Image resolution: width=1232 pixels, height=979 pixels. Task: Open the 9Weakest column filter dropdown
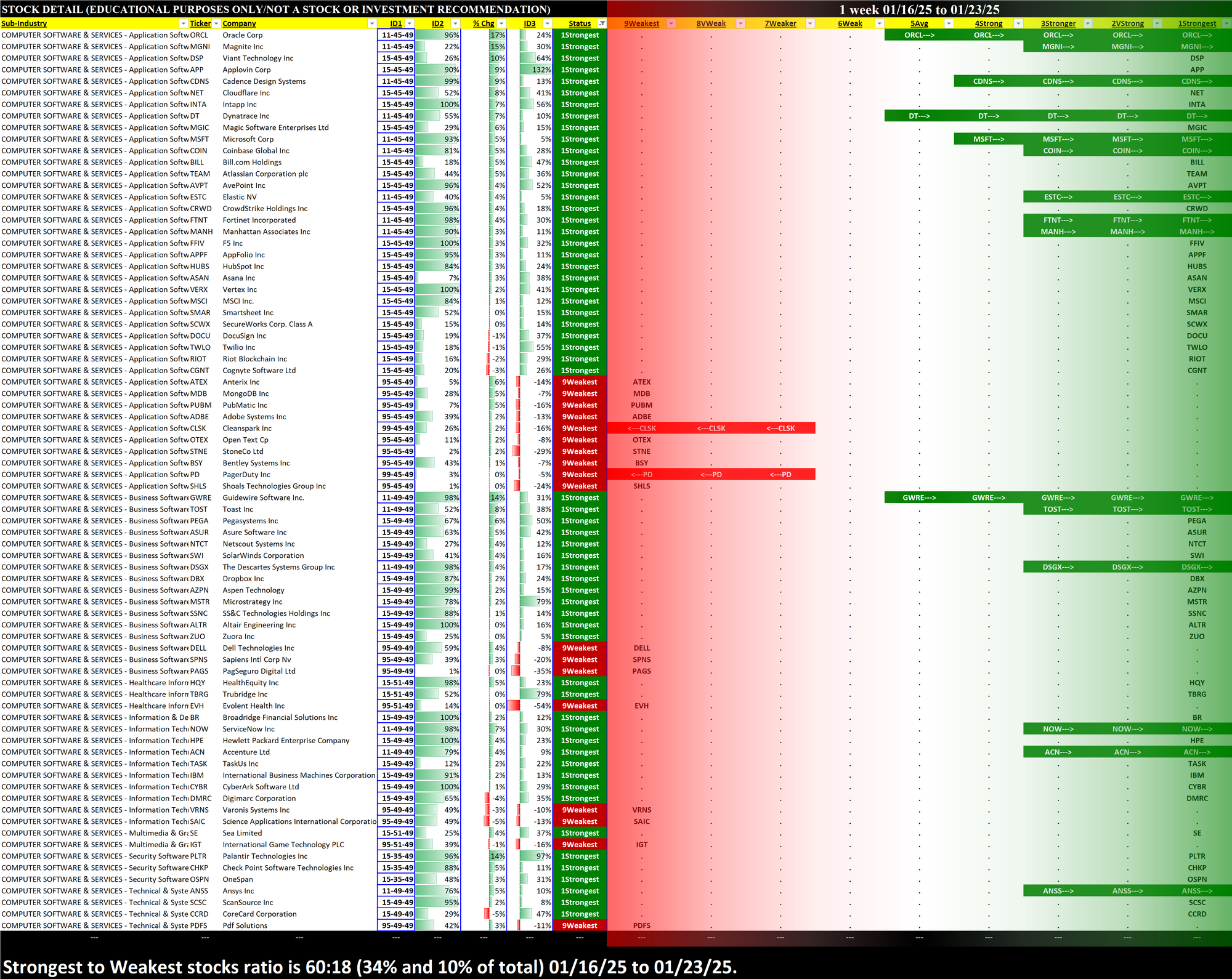[x=671, y=23]
